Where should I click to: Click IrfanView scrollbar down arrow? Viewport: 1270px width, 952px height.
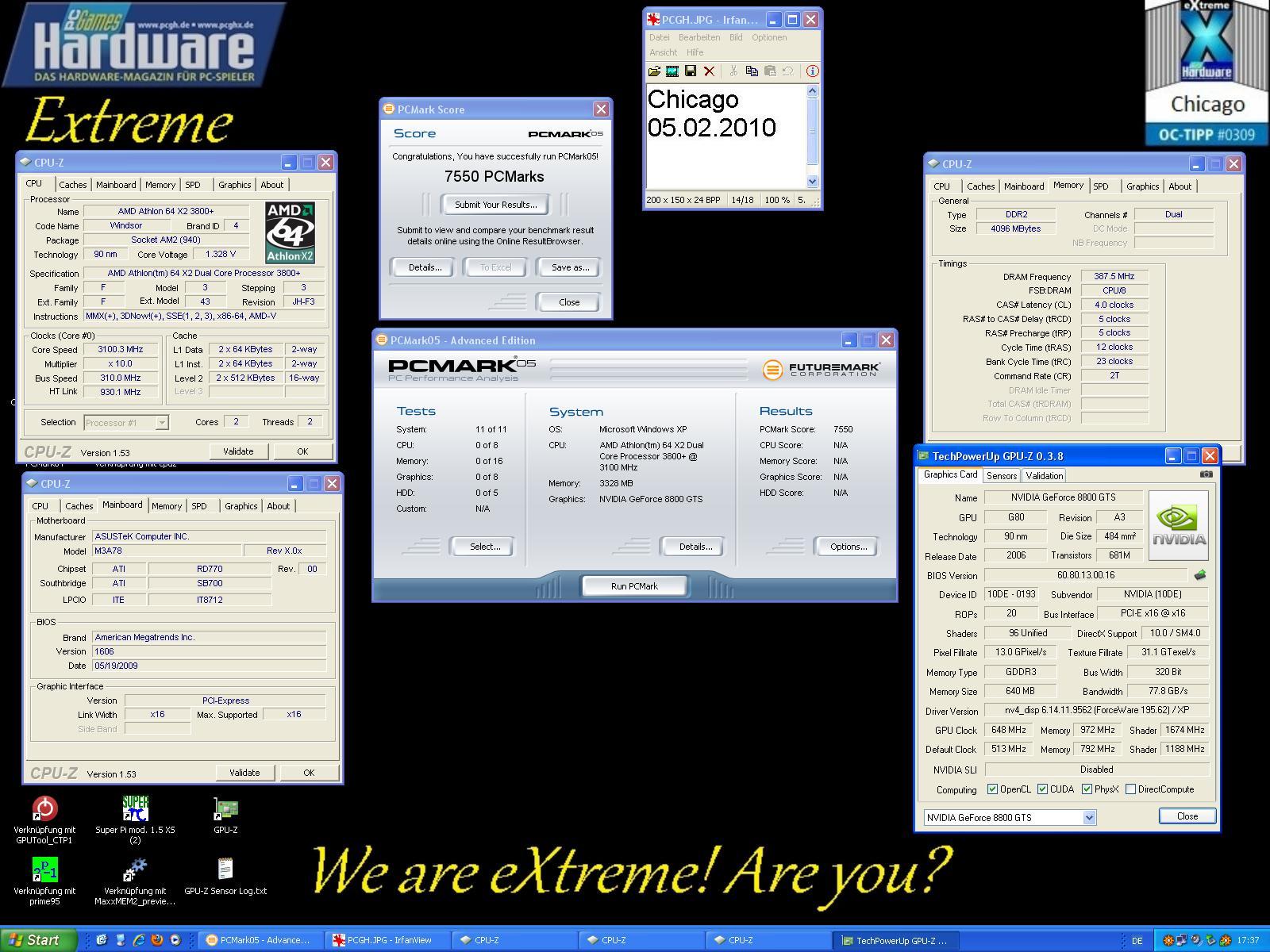tap(812, 181)
